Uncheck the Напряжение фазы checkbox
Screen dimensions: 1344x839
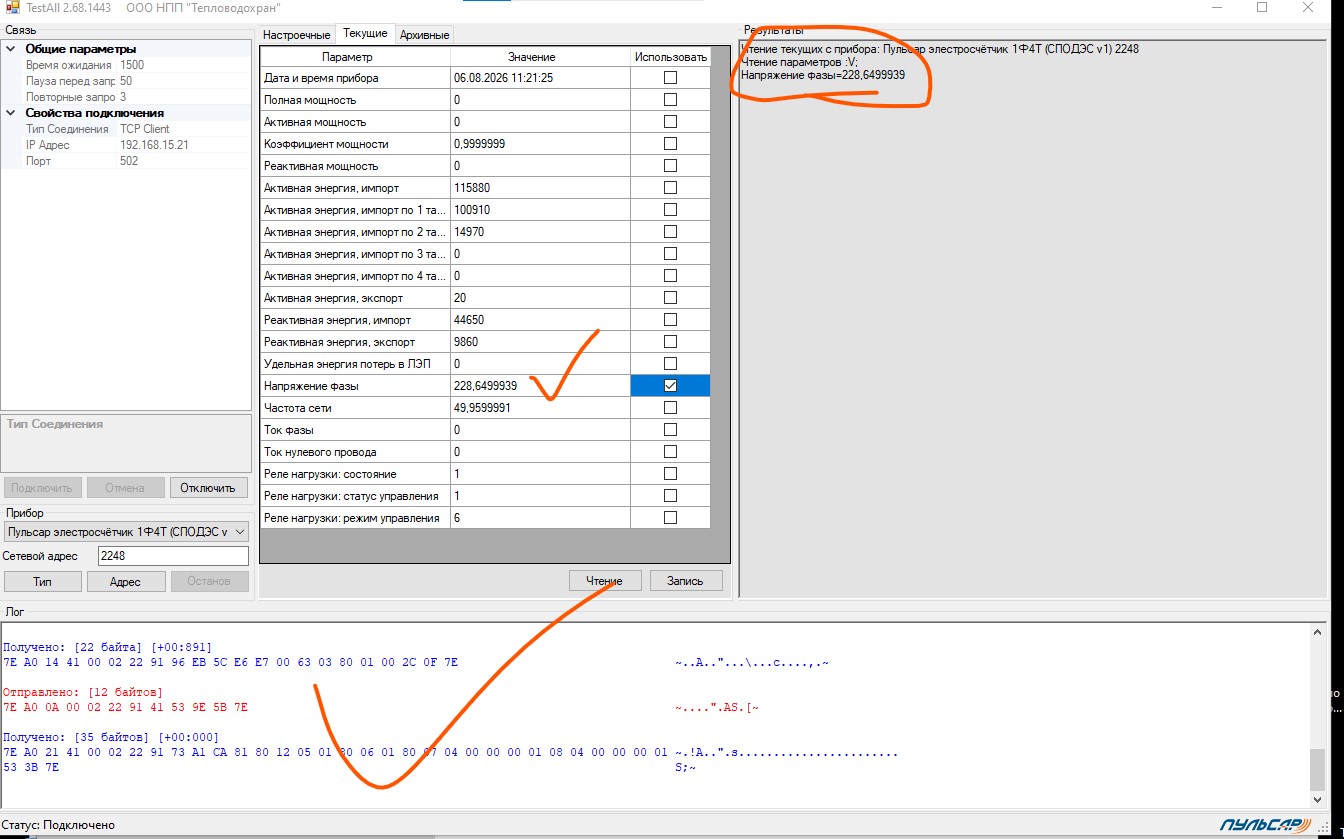[670, 386]
